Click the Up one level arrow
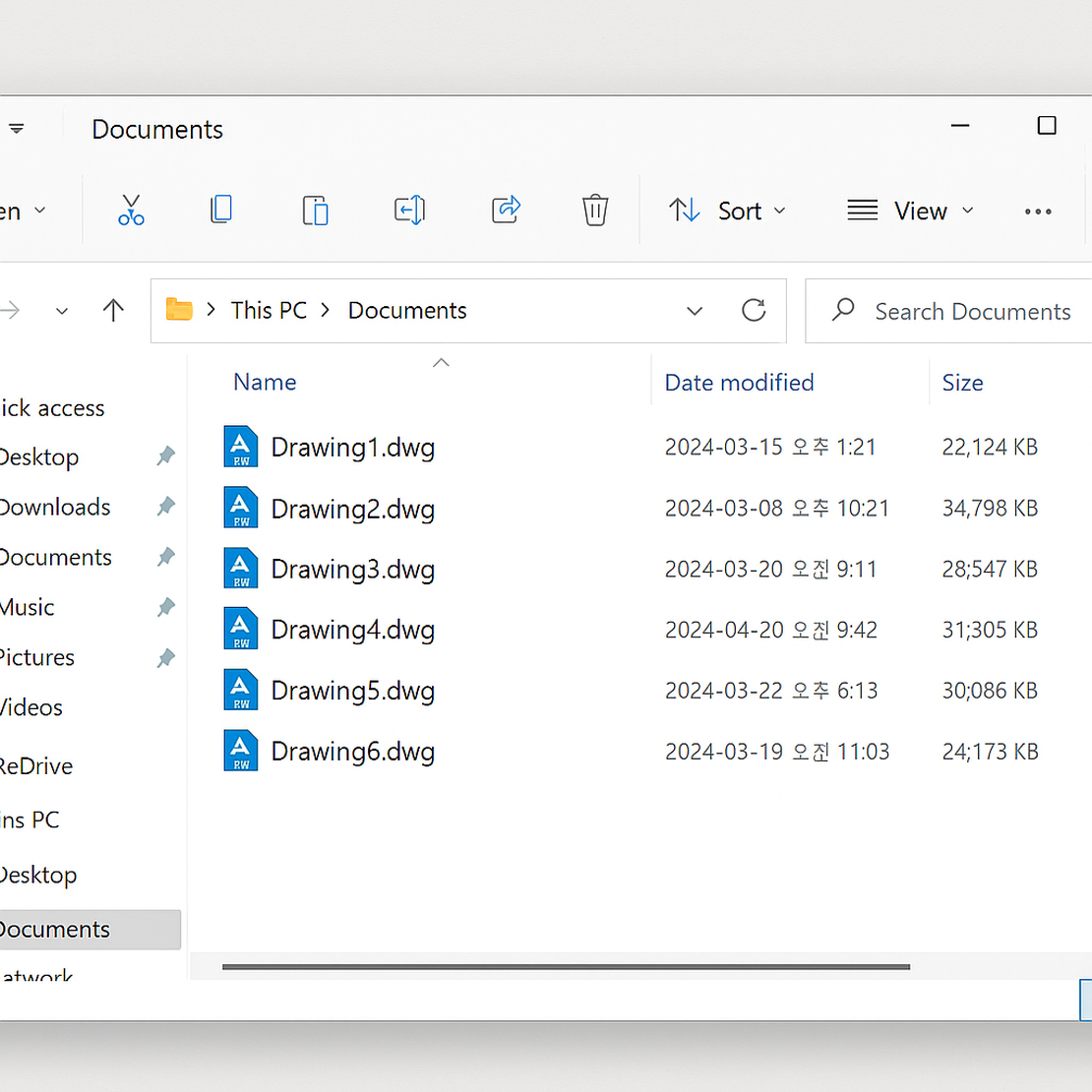Viewport: 1092px width, 1092px height. pos(113,310)
